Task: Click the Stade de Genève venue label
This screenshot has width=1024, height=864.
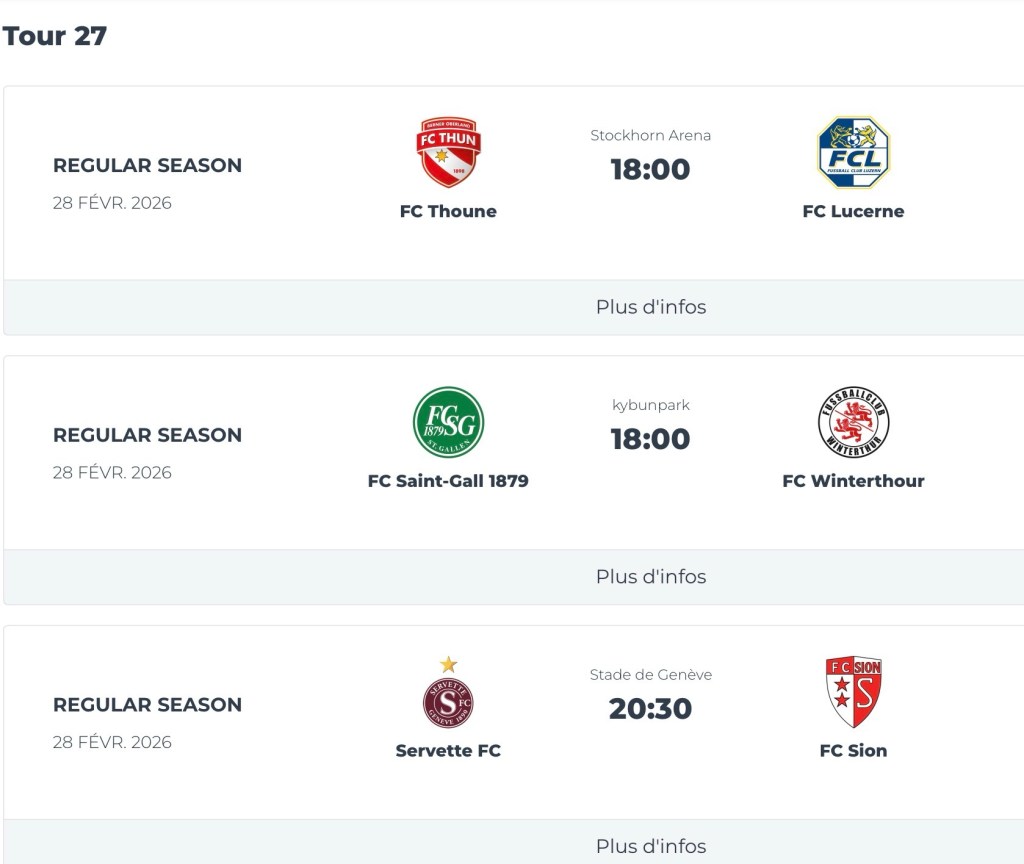Action: 651,675
